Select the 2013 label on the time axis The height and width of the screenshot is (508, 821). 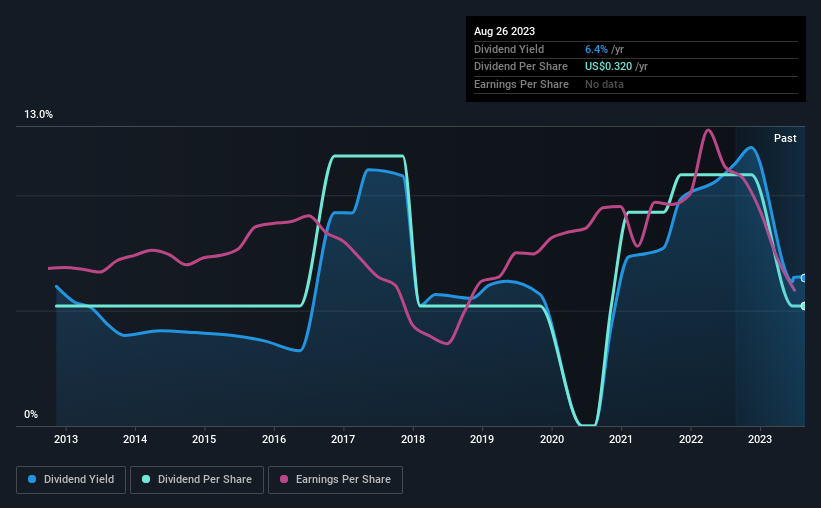(66, 439)
